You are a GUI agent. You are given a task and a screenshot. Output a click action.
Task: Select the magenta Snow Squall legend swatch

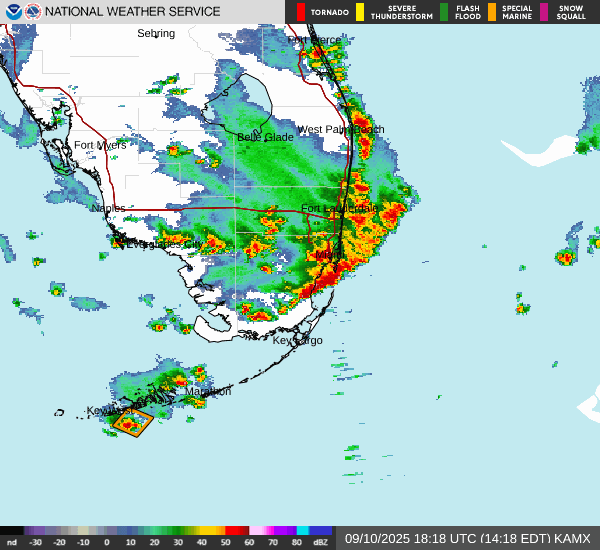[545, 12]
